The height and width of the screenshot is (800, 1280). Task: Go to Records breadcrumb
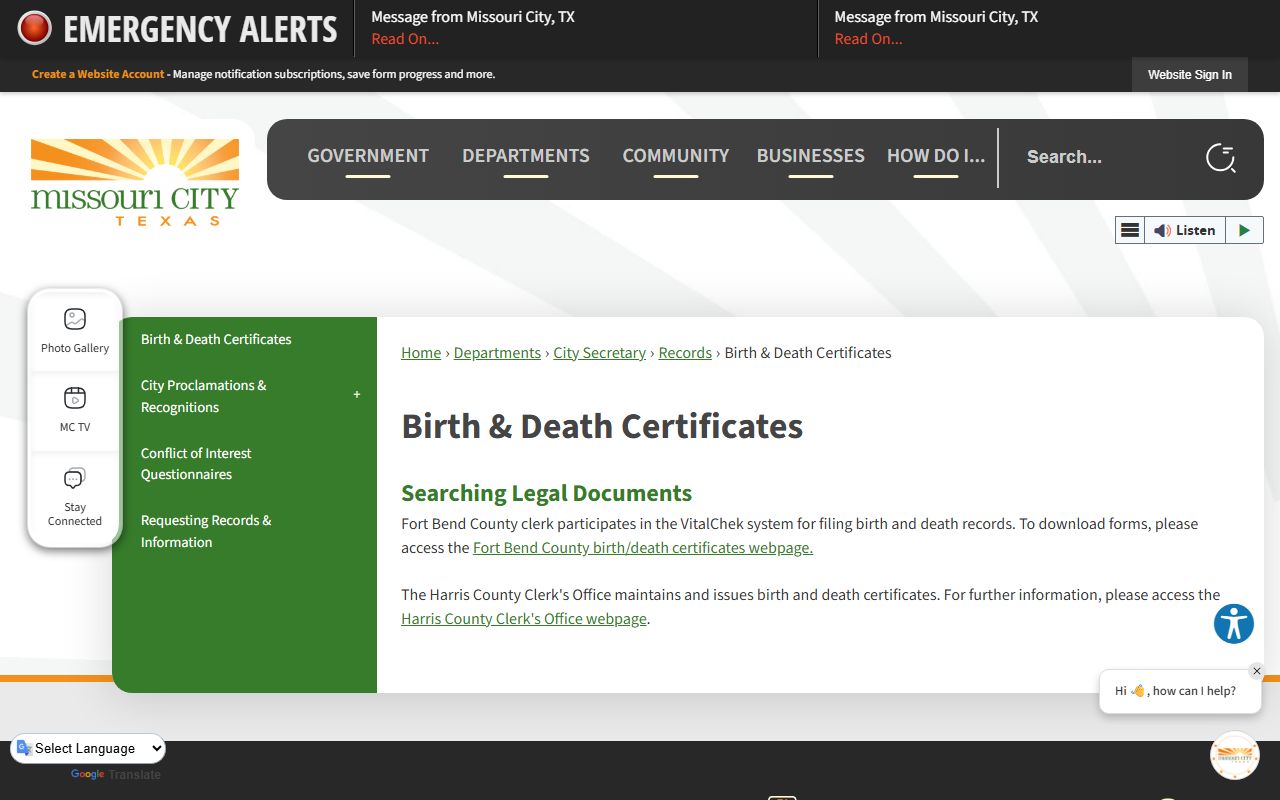point(685,353)
